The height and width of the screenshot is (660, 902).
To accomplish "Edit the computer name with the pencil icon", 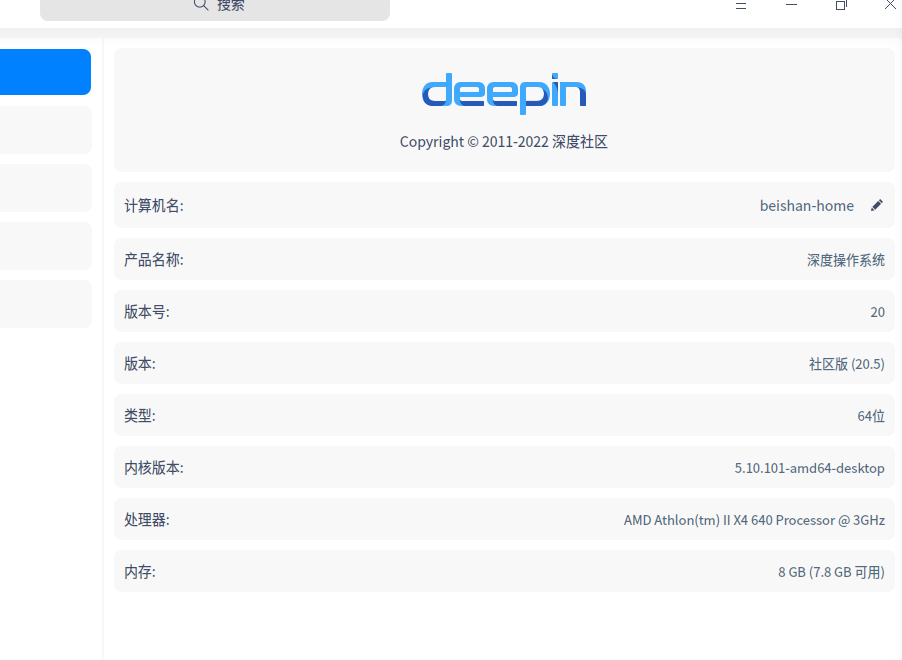I will 877,205.
